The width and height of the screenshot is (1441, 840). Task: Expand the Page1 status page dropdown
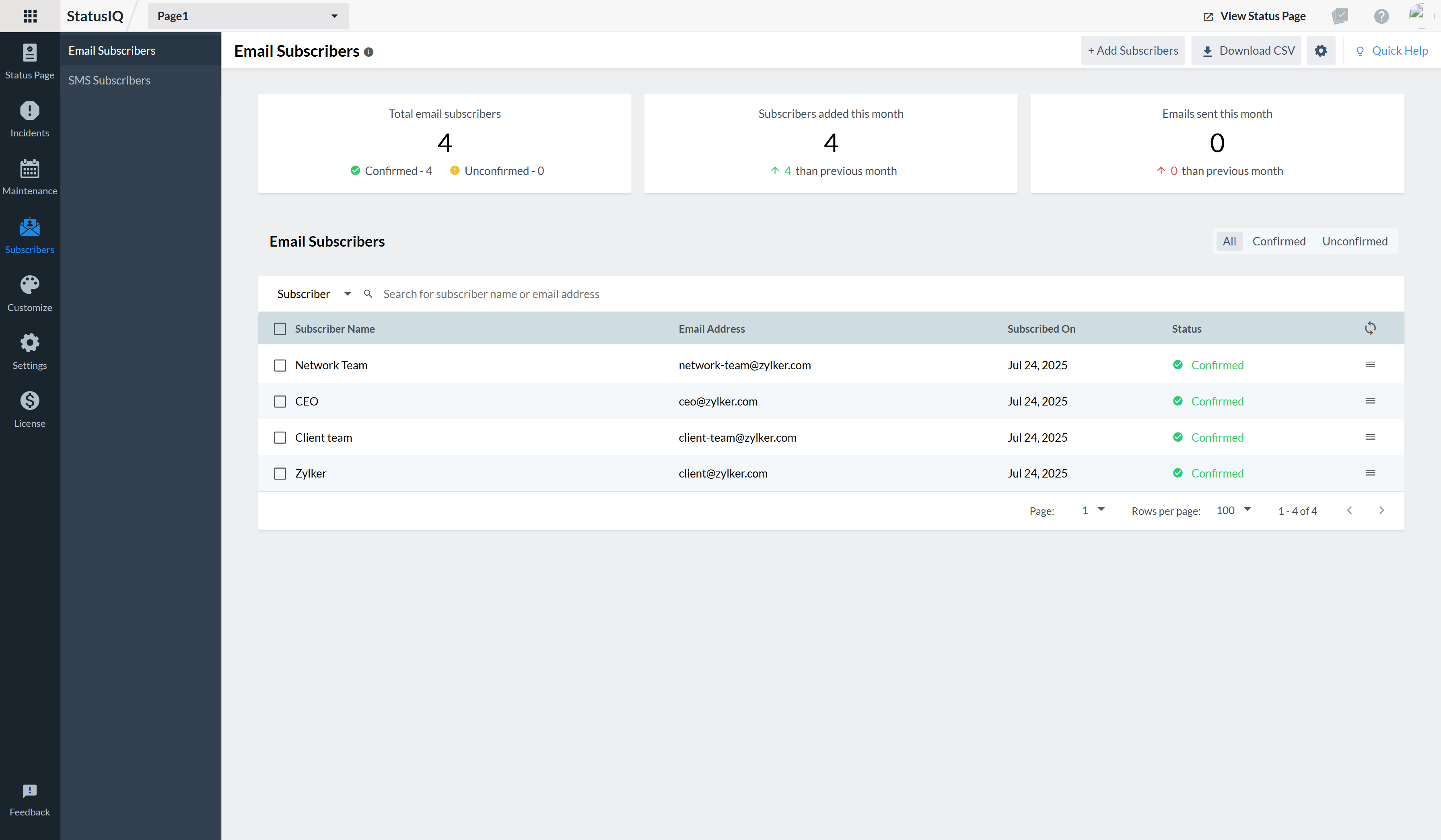(247, 16)
